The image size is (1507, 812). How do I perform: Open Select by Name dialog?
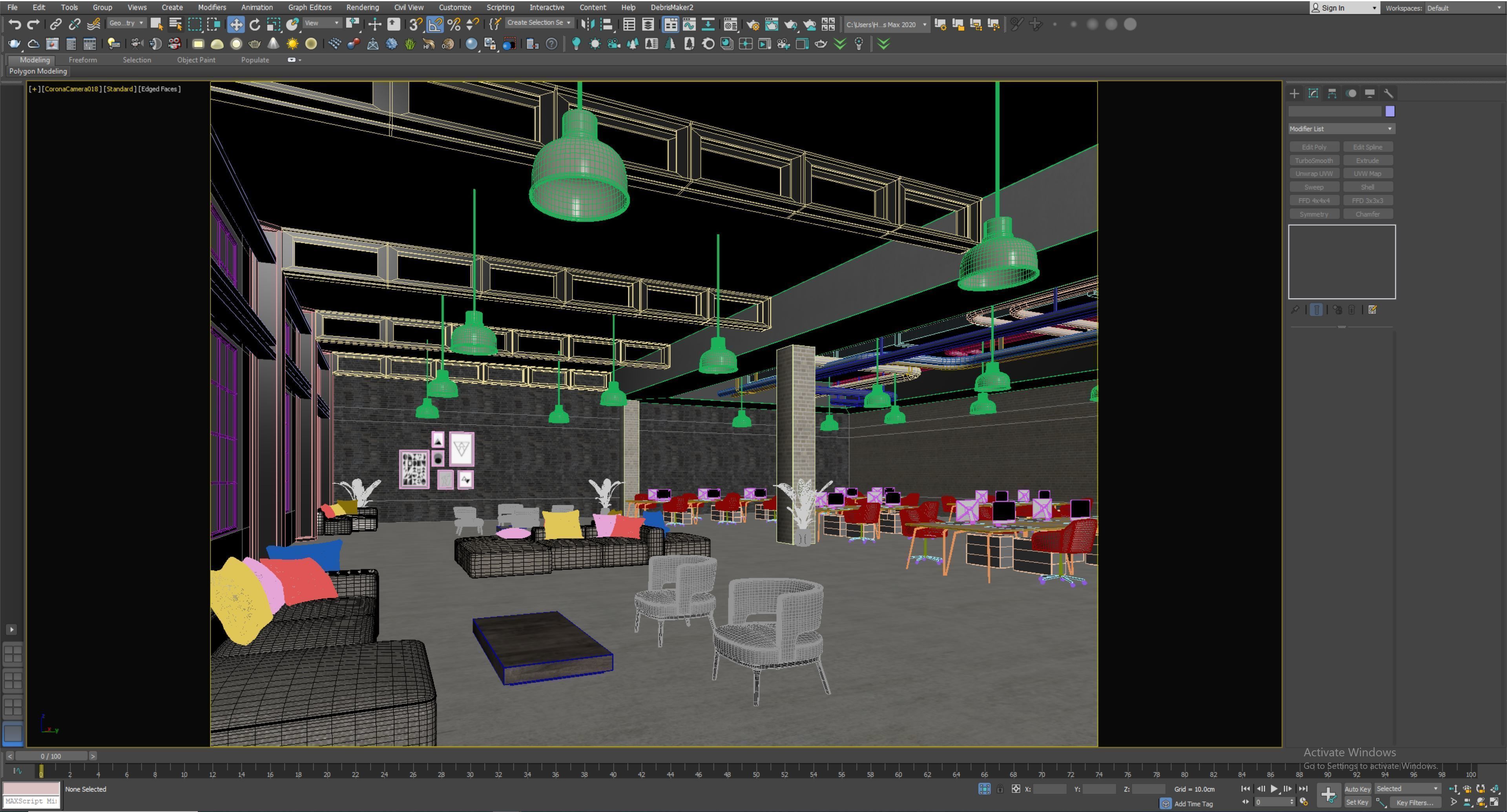(175, 24)
